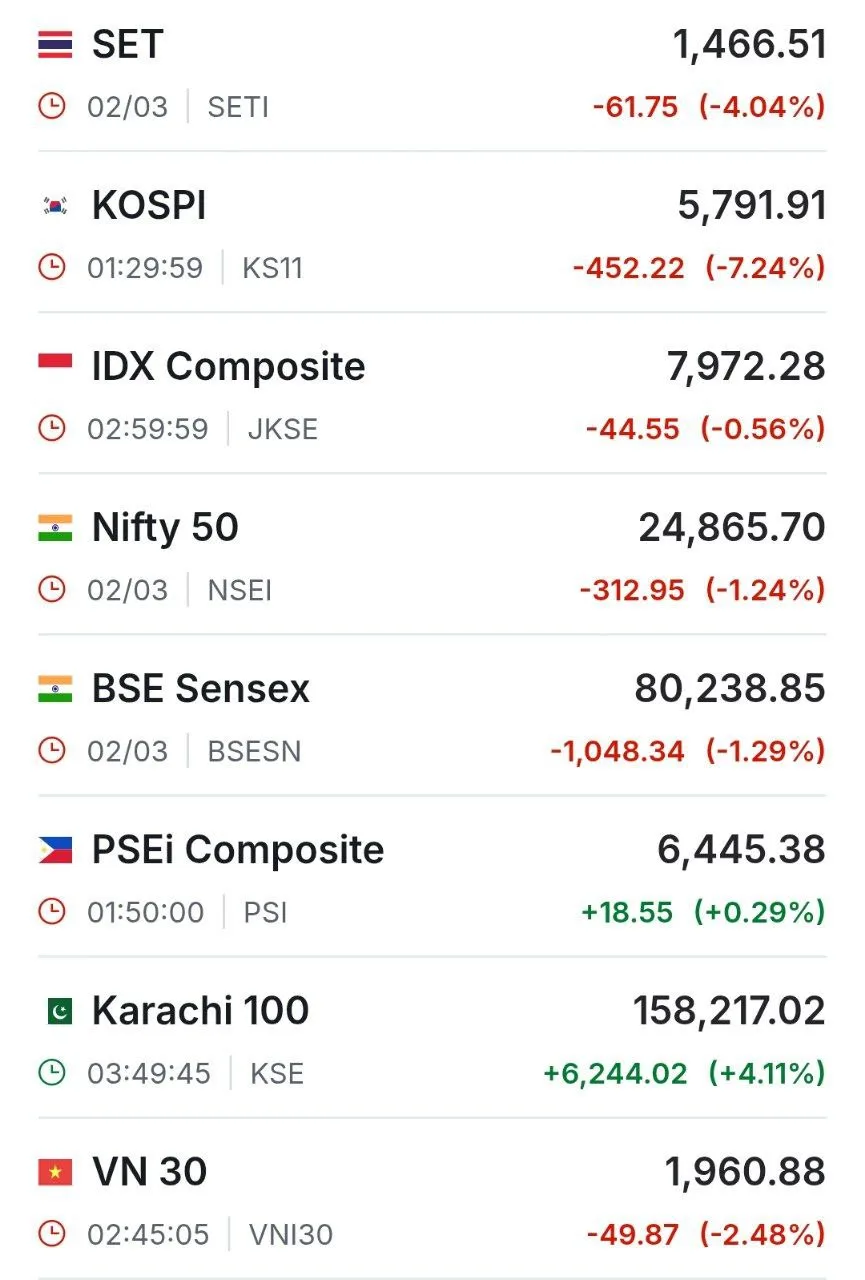Tap PSEi change +18.55 (+0.29%)
The image size is (865, 1280).
point(703,912)
